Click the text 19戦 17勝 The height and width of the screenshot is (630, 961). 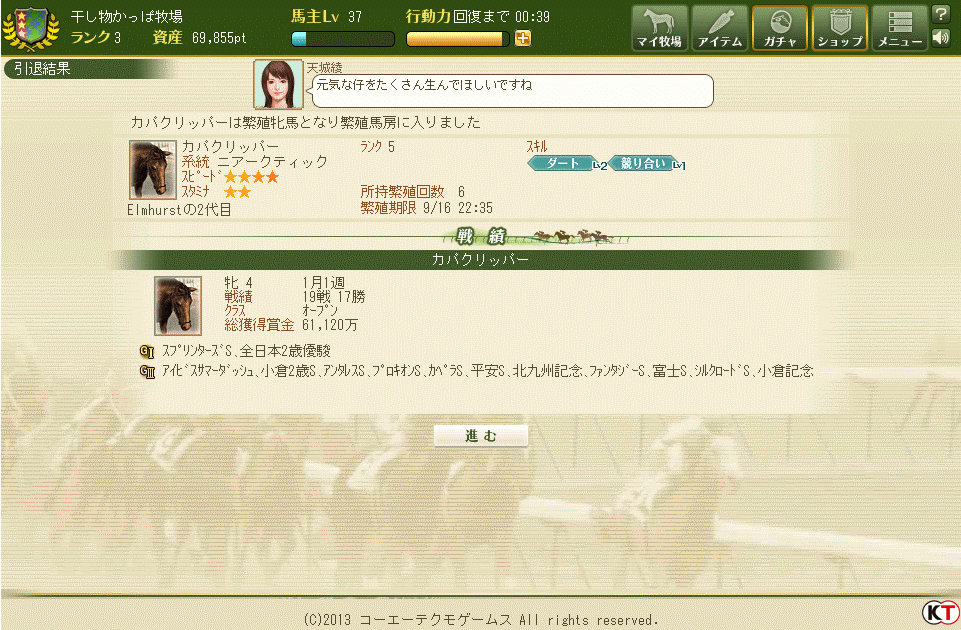click(x=333, y=297)
